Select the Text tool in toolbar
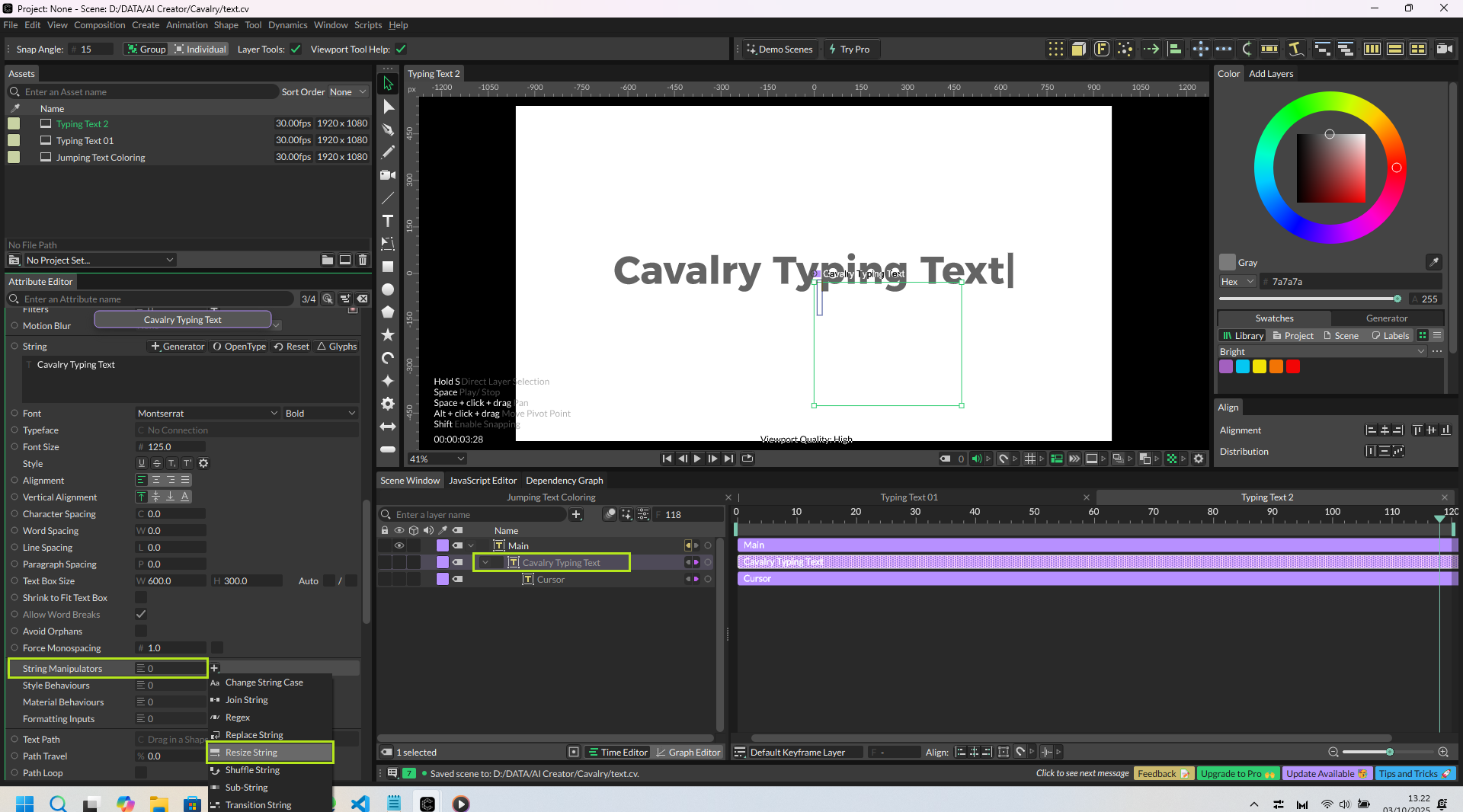Viewport: 1463px width, 812px height. click(388, 221)
